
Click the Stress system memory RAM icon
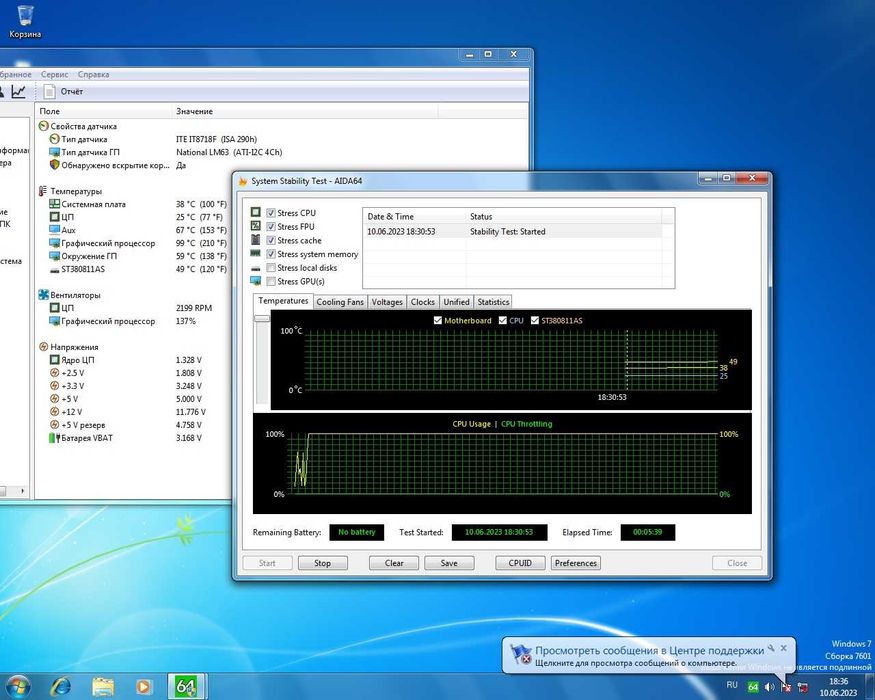point(256,253)
